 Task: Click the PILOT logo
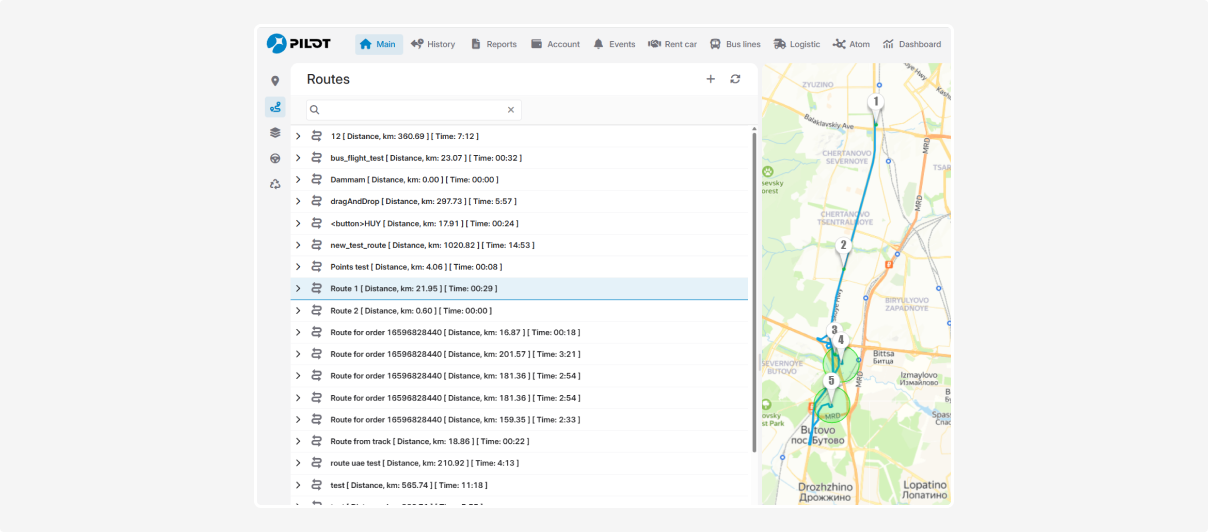point(298,44)
